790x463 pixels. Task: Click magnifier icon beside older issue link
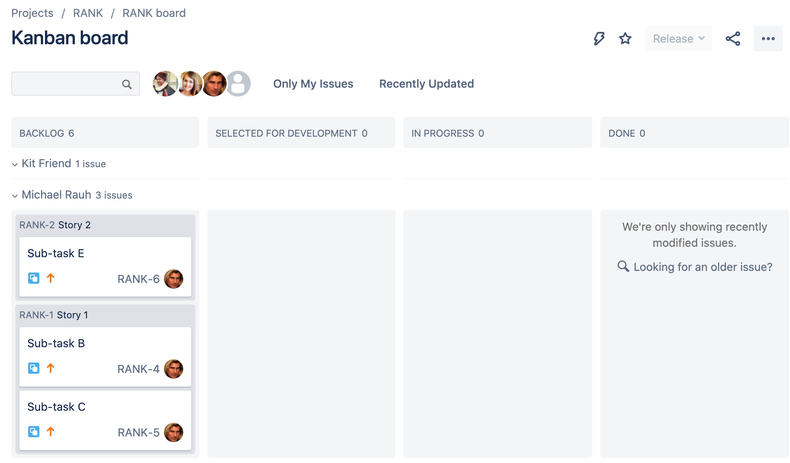pyautogui.click(x=623, y=266)
